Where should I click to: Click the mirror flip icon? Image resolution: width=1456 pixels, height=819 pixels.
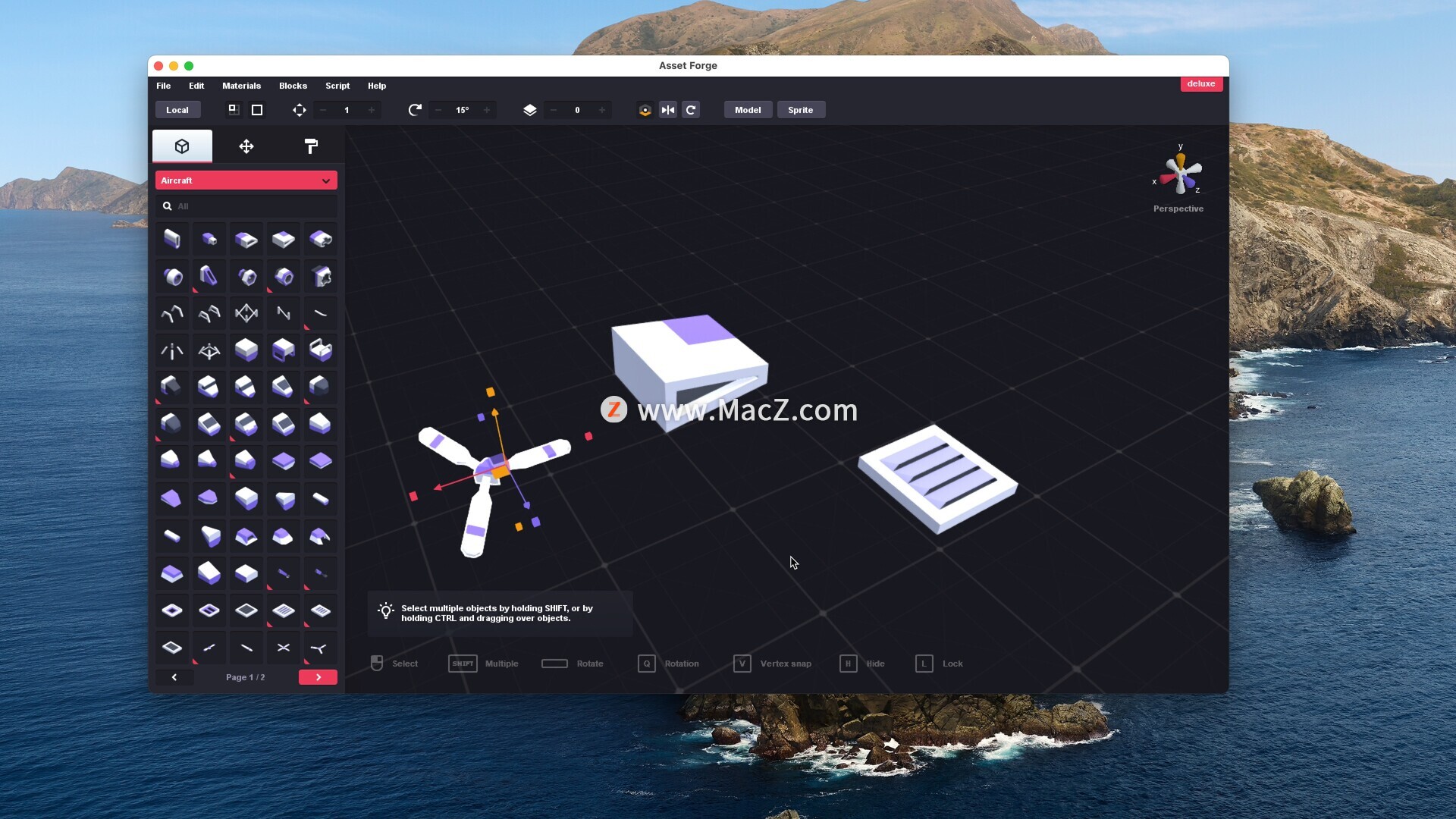click(x=668, y=110)
